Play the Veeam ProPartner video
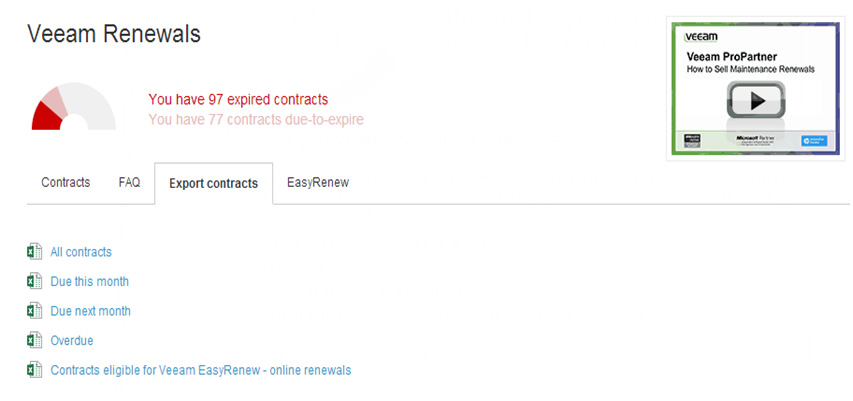 (757, 101)
